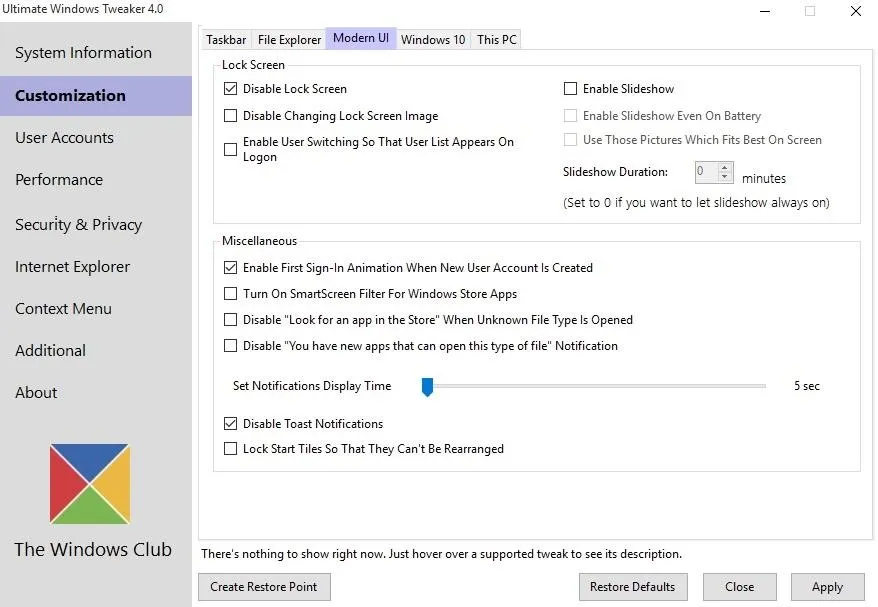Open the File Explorer tab

point(289,39)
